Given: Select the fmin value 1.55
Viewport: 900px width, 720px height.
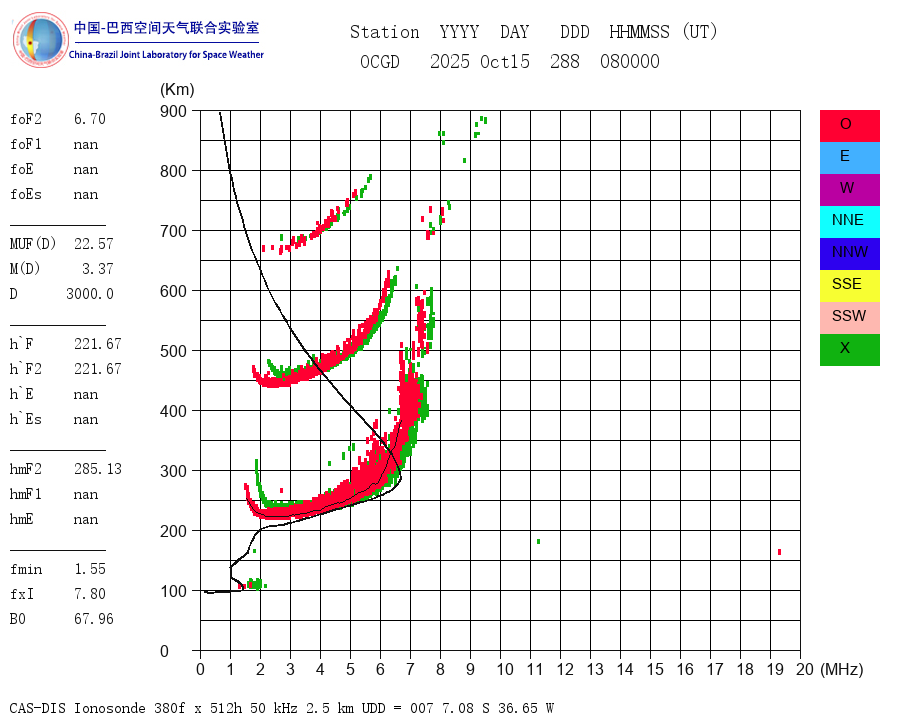Looking at the screenshot, I should click(x=90, y=569).
